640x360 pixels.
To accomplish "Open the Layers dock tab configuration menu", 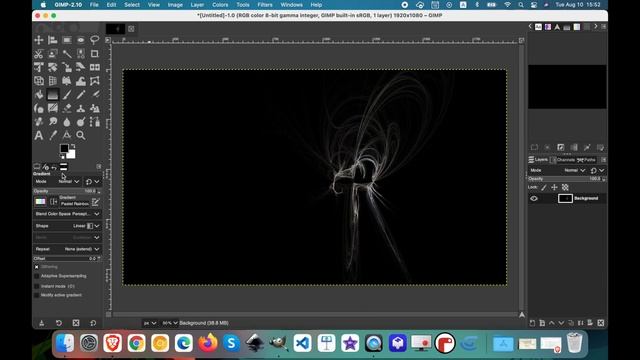I will [x=604, y=160].
